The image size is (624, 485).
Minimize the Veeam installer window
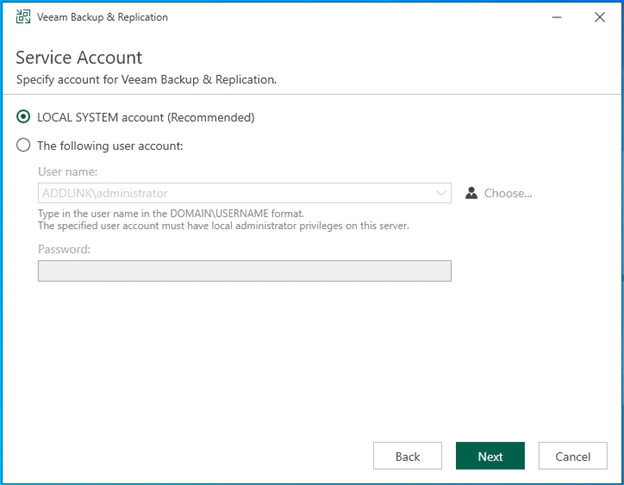pos(556,17)
